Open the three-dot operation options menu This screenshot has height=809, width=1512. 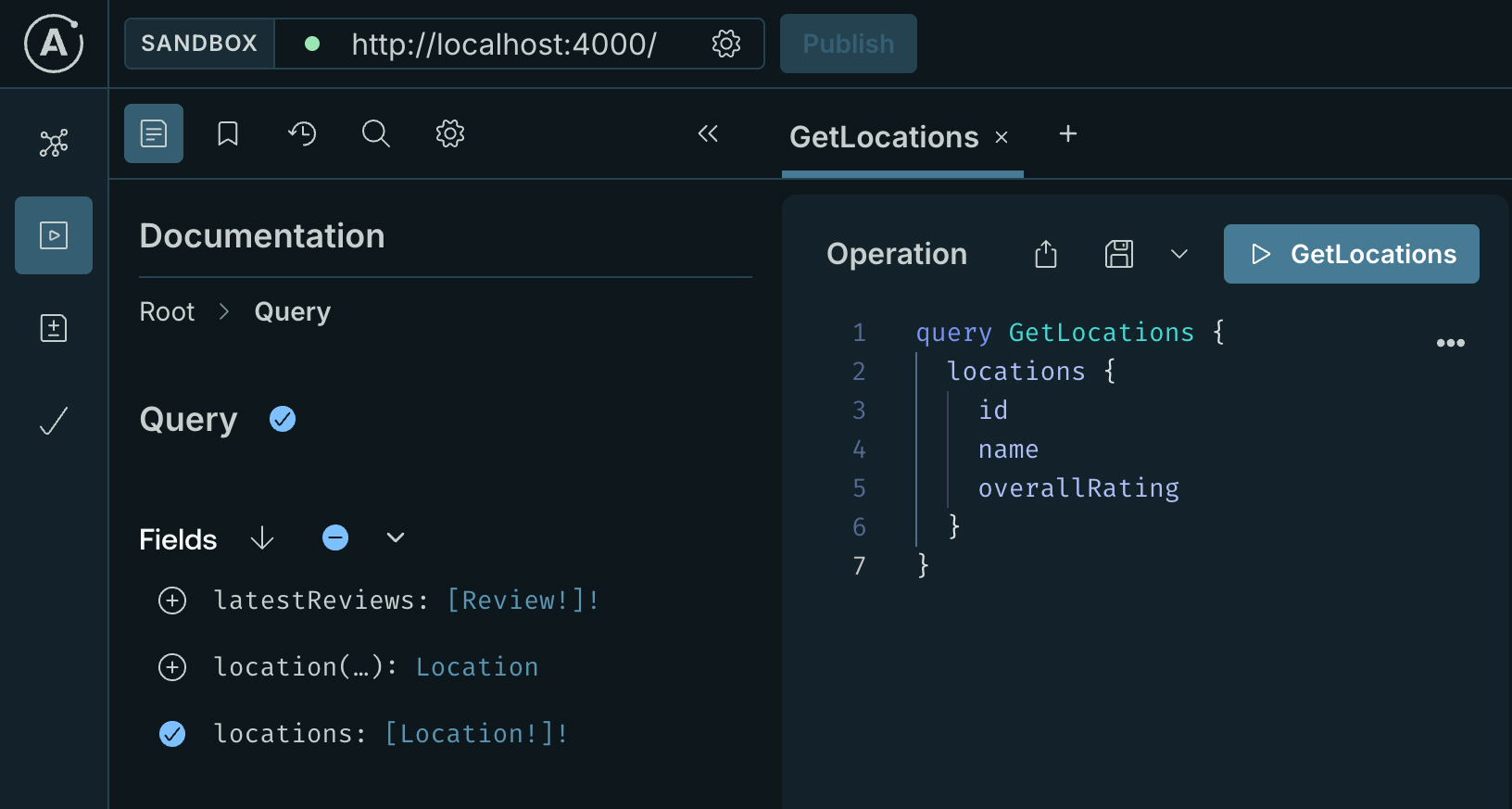tap(1451, 343)
